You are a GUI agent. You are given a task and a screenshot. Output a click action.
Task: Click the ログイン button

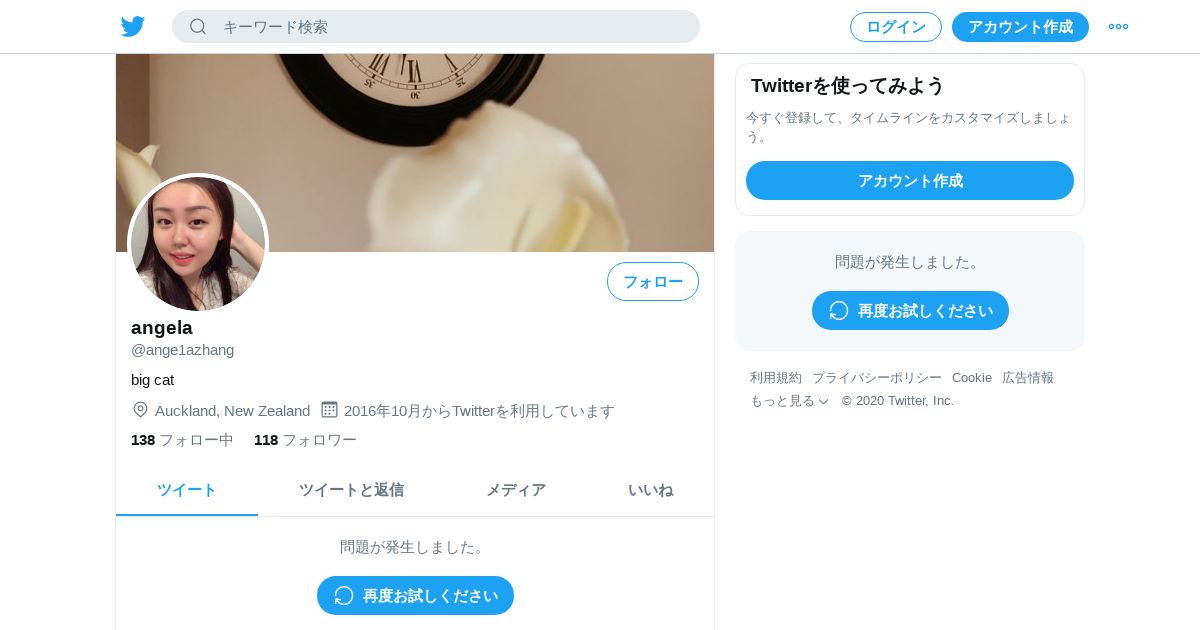coord(896,27)
